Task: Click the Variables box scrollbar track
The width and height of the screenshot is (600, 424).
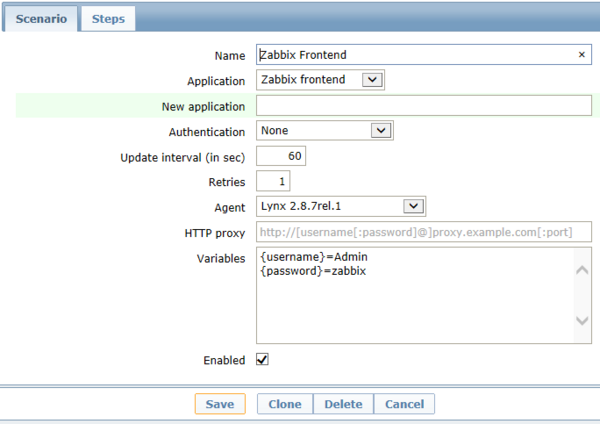Action: click(x=582, y=294)
